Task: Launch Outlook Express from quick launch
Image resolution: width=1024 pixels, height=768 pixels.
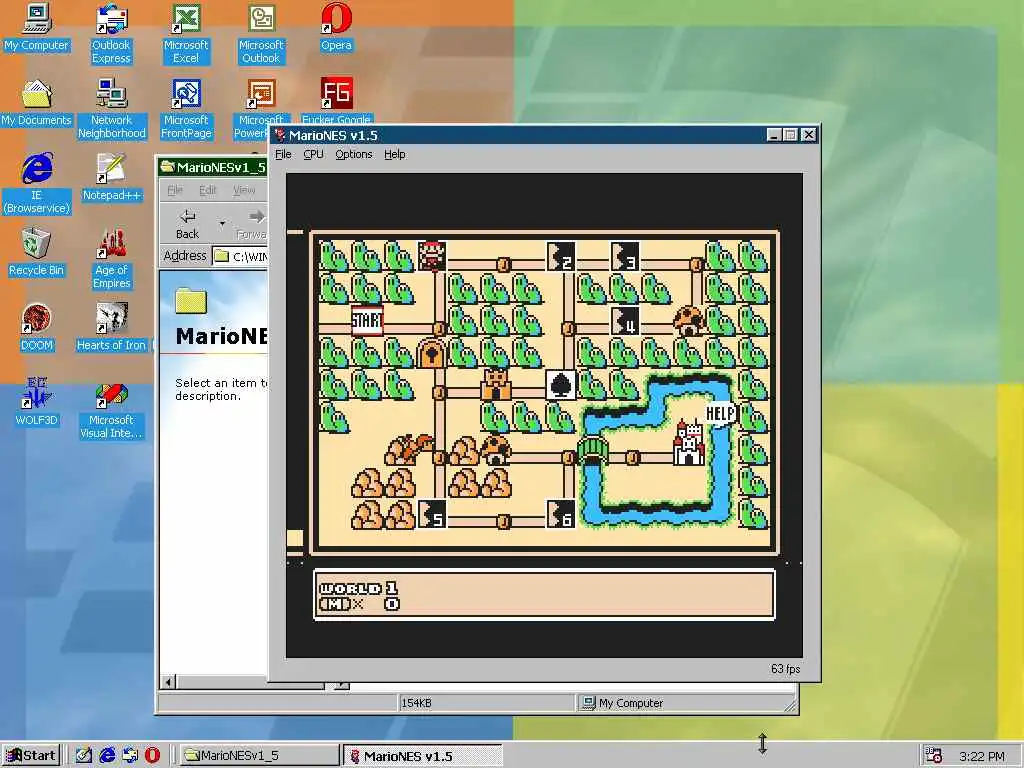Action: coord(130,755)
